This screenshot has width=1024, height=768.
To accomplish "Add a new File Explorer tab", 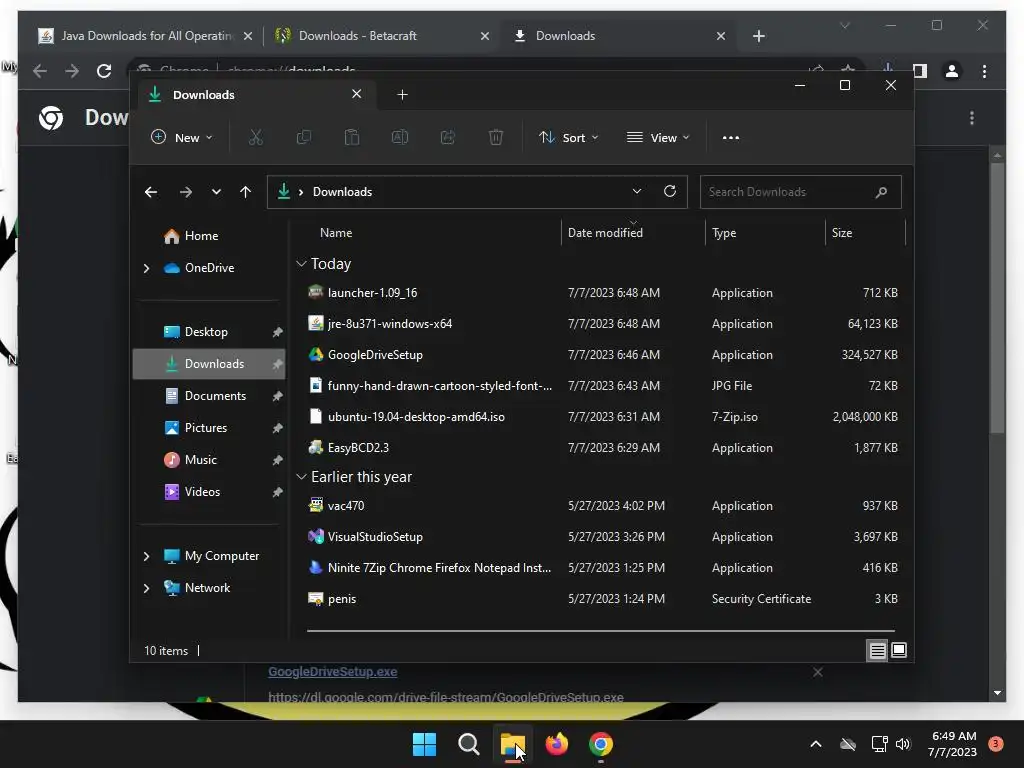I will point(402,95).
